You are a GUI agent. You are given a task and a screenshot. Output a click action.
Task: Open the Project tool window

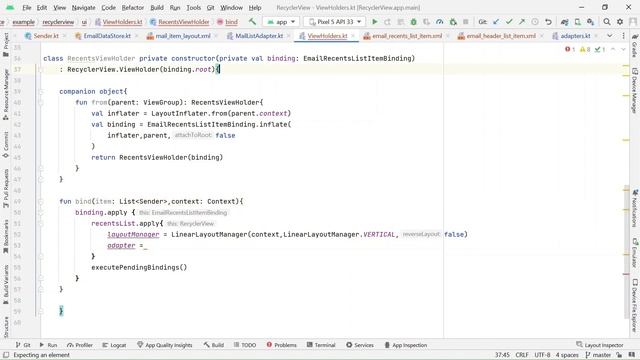[6, 44]
